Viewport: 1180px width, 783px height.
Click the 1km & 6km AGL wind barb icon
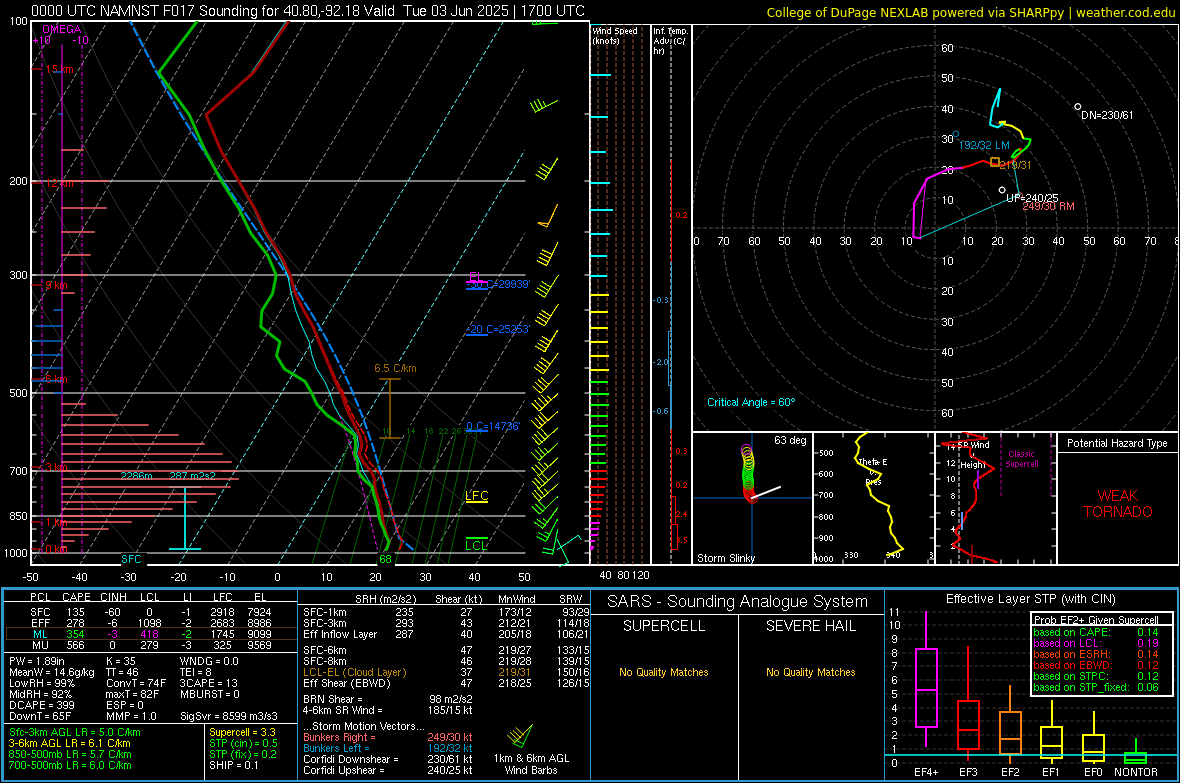click(x=520, y=735)
